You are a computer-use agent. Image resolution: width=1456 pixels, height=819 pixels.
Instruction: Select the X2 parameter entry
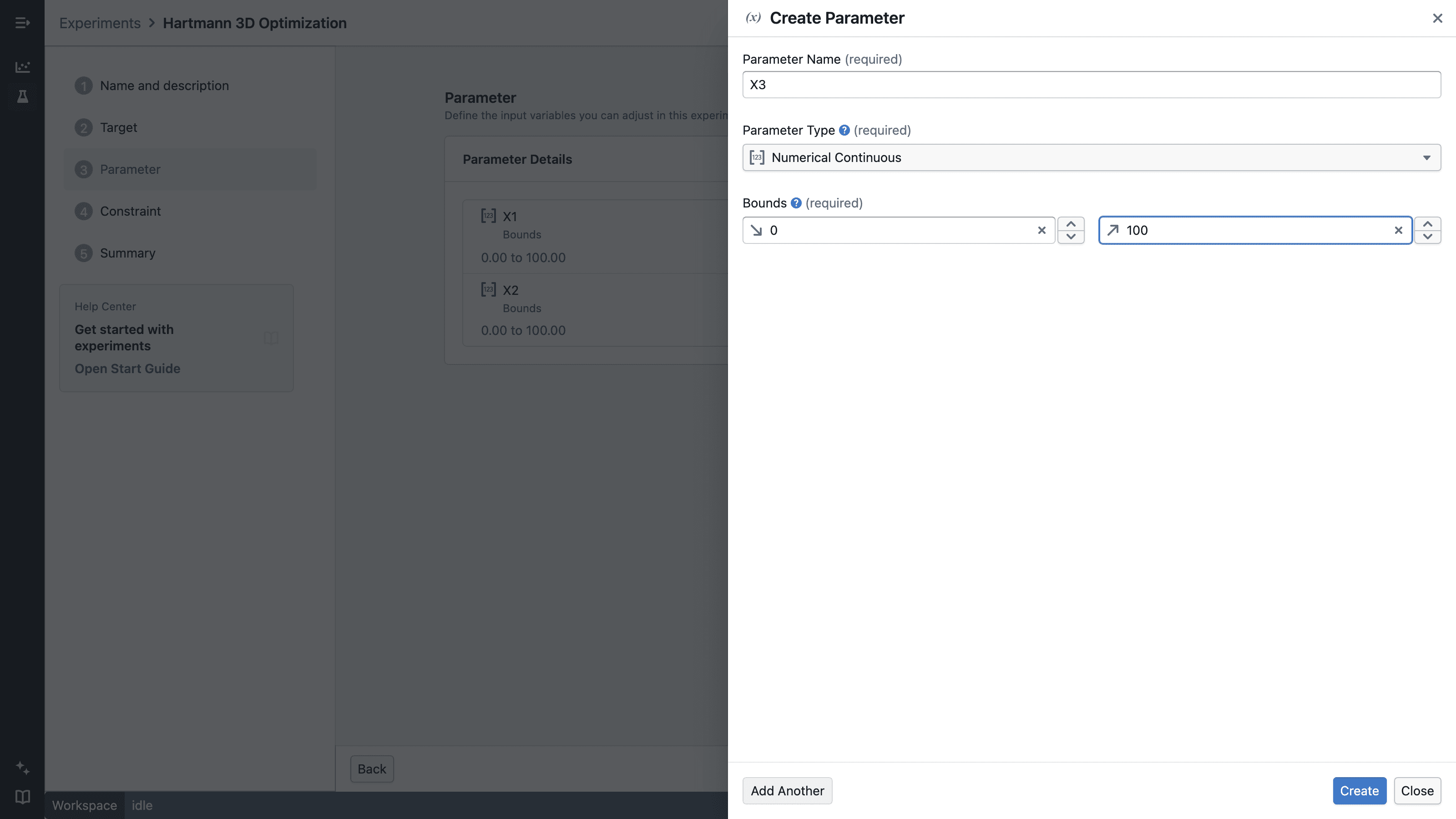coord(595,310)
